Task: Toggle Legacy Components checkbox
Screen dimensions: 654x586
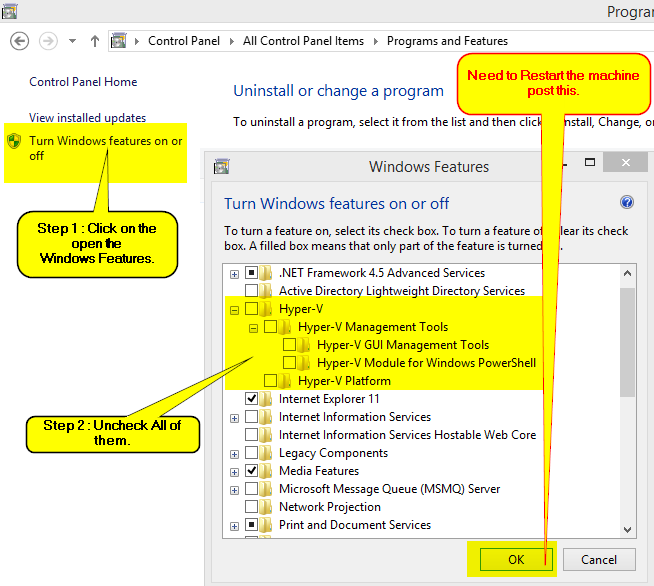Action: 251,452
